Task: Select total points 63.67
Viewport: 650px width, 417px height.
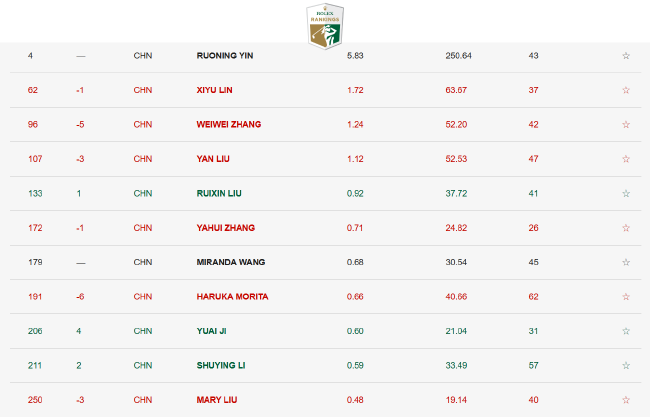Action: coord(456,90)
